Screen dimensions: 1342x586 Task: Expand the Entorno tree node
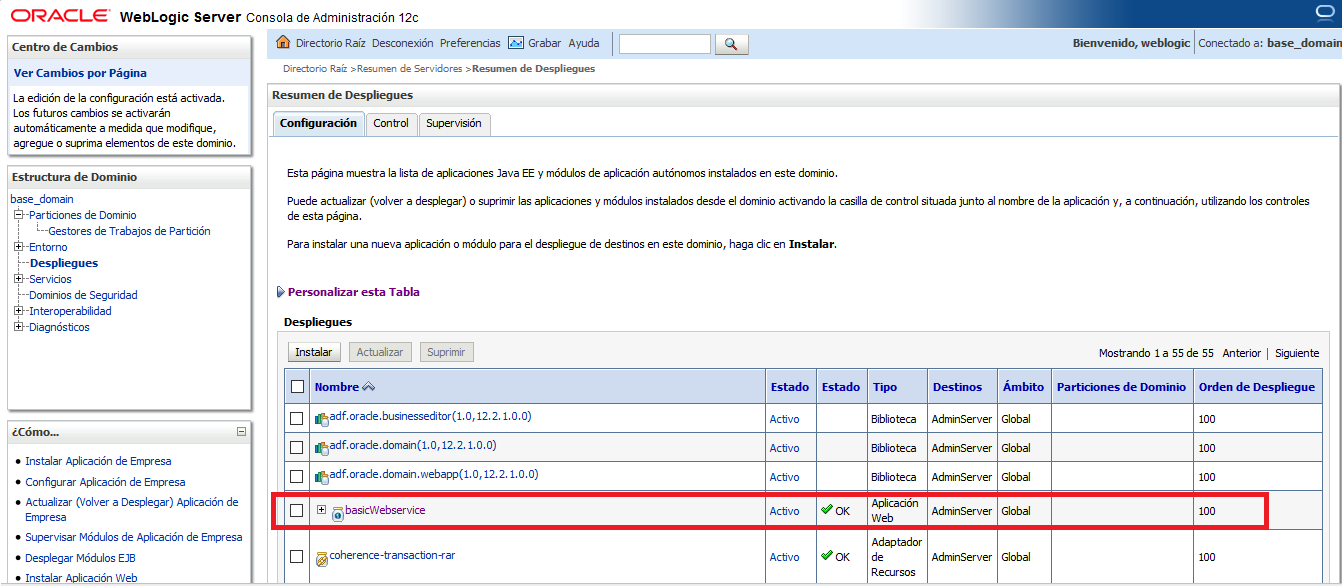pyautogui.click(x=19, y=247)
